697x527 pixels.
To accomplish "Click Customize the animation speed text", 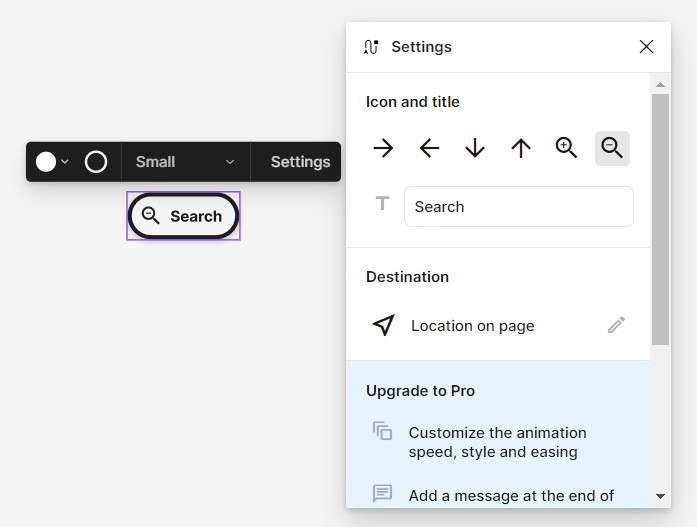I will pos(497,442).
